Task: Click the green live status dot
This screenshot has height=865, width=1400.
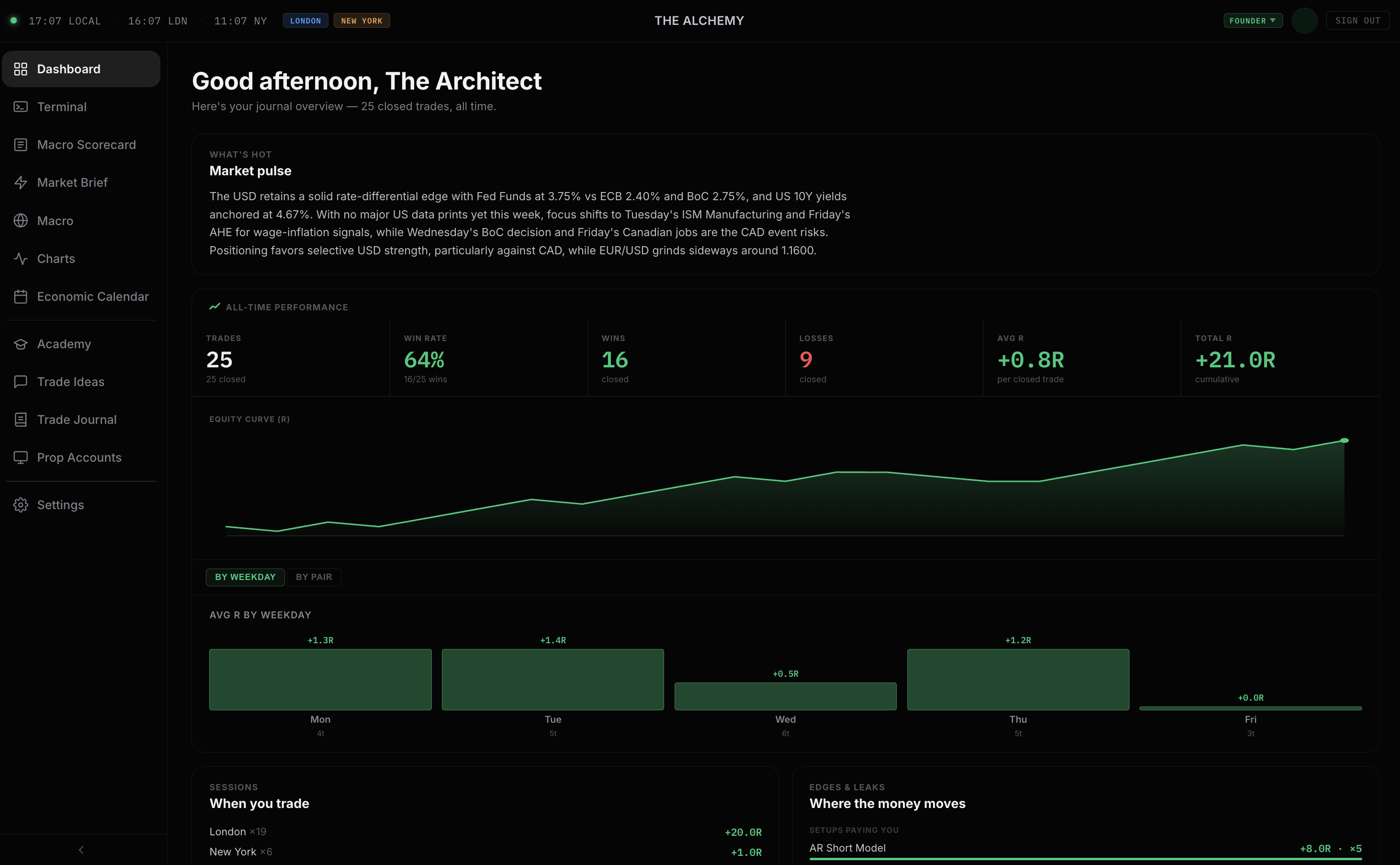Action: (x=14, y=21)
